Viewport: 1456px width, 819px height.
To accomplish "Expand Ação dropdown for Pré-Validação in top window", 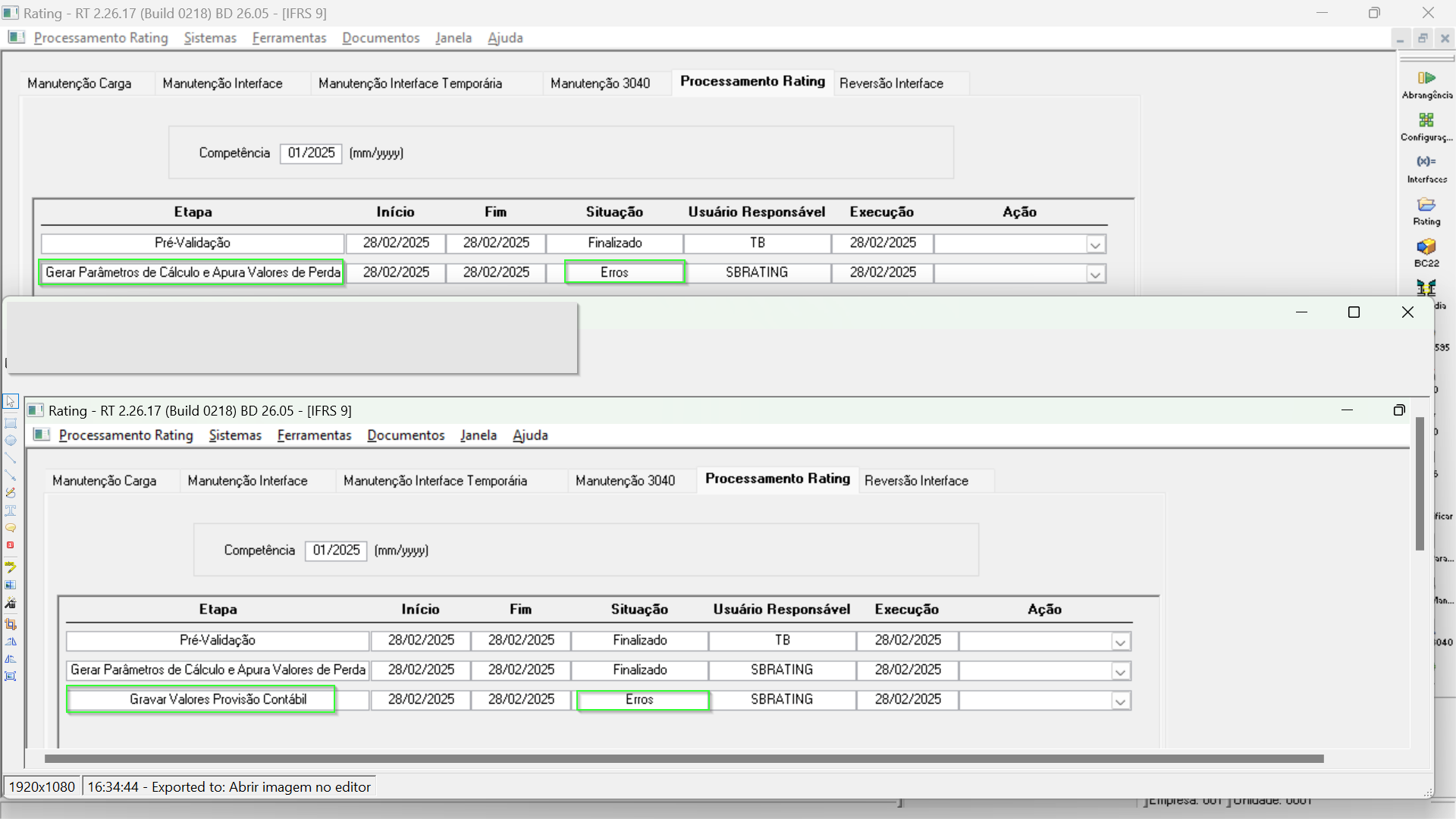I will pos(1094,244).
